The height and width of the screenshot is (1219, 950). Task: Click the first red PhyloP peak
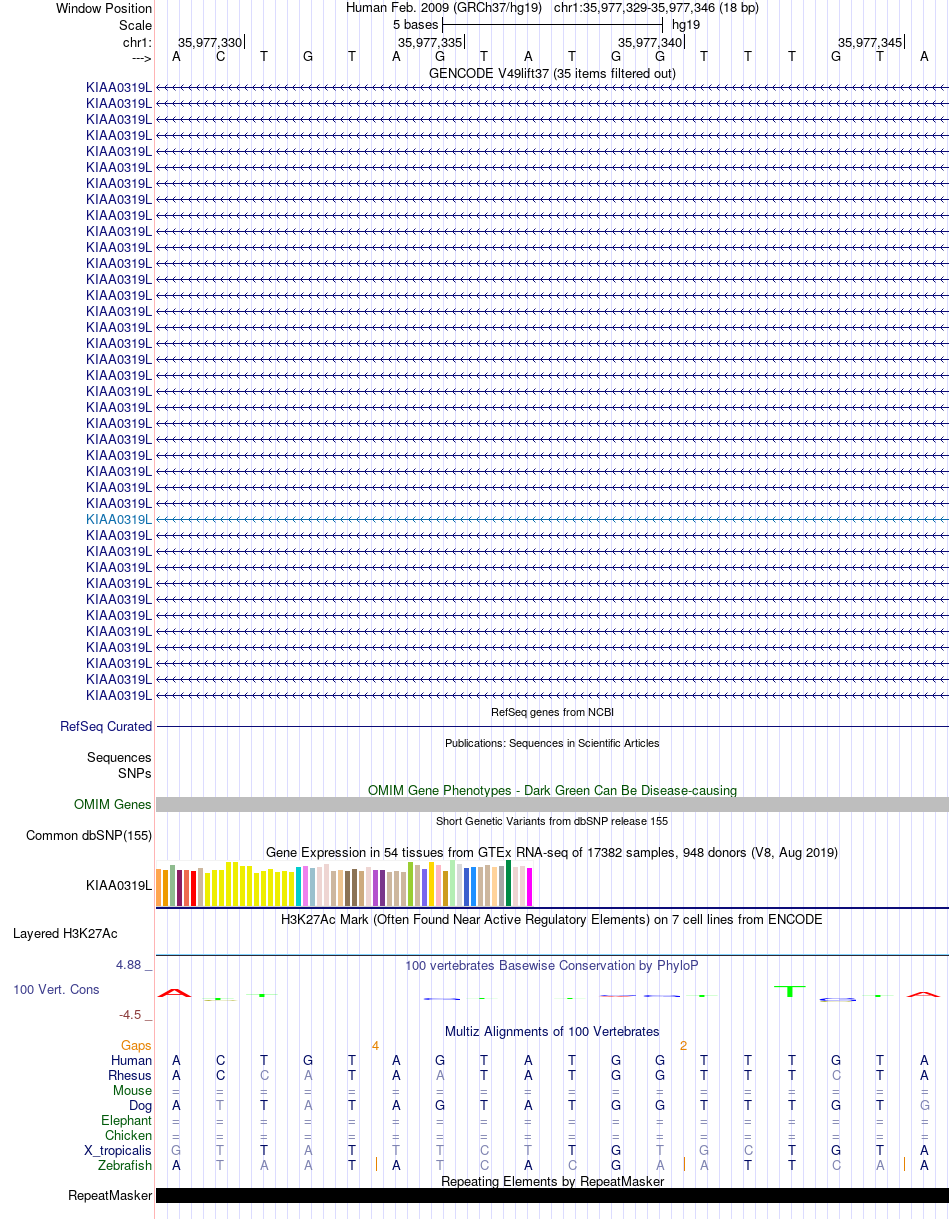(x=175, y=993)
